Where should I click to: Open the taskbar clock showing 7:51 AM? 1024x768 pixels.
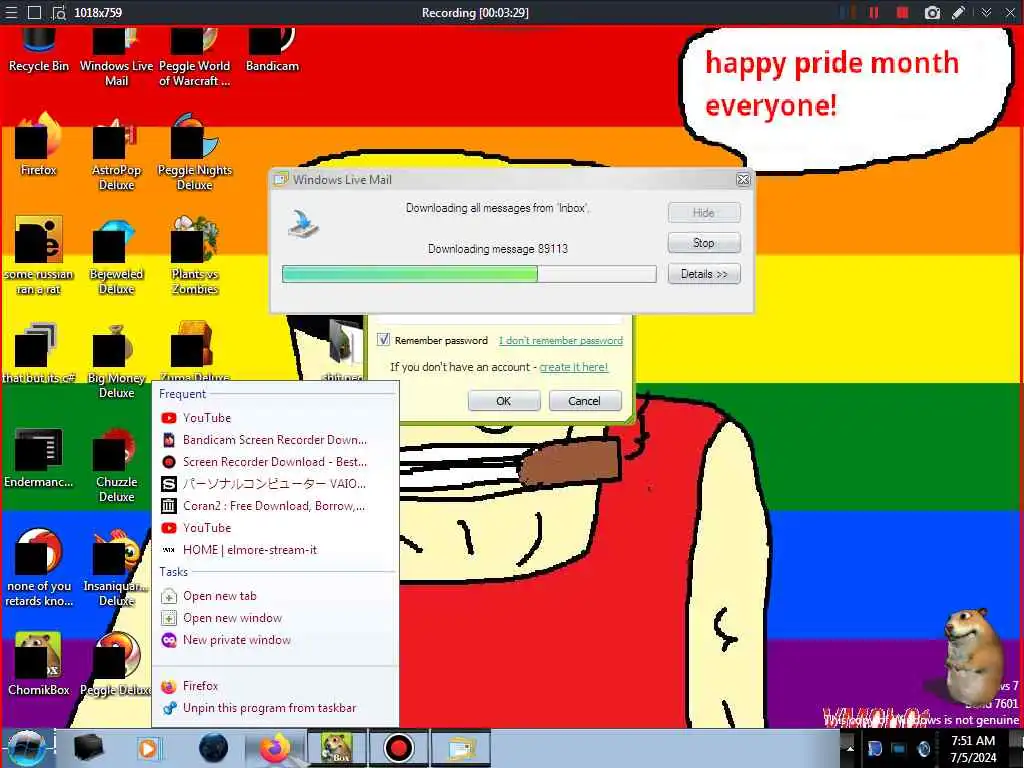[973, 748]
